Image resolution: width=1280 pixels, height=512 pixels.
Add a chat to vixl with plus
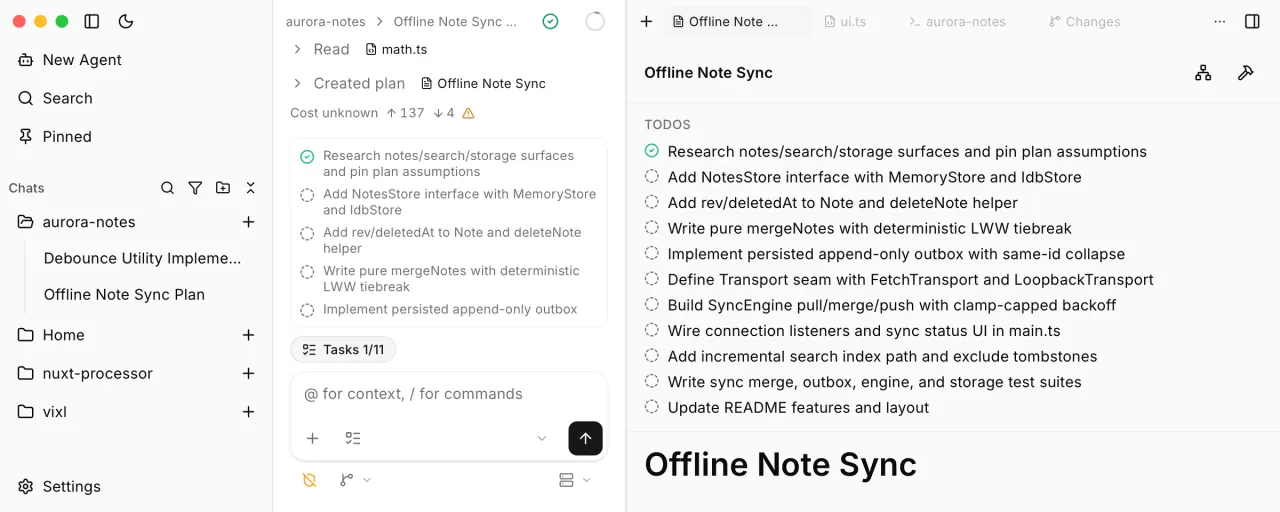coord(248,411)
